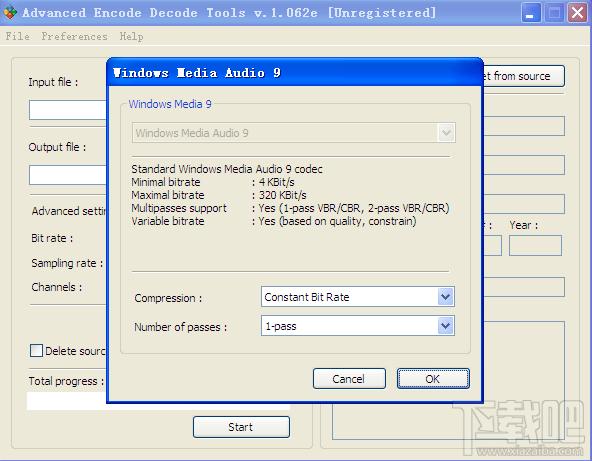Click 'Standard Windows Media Audio 9 codec' text

tap(227, 169)
